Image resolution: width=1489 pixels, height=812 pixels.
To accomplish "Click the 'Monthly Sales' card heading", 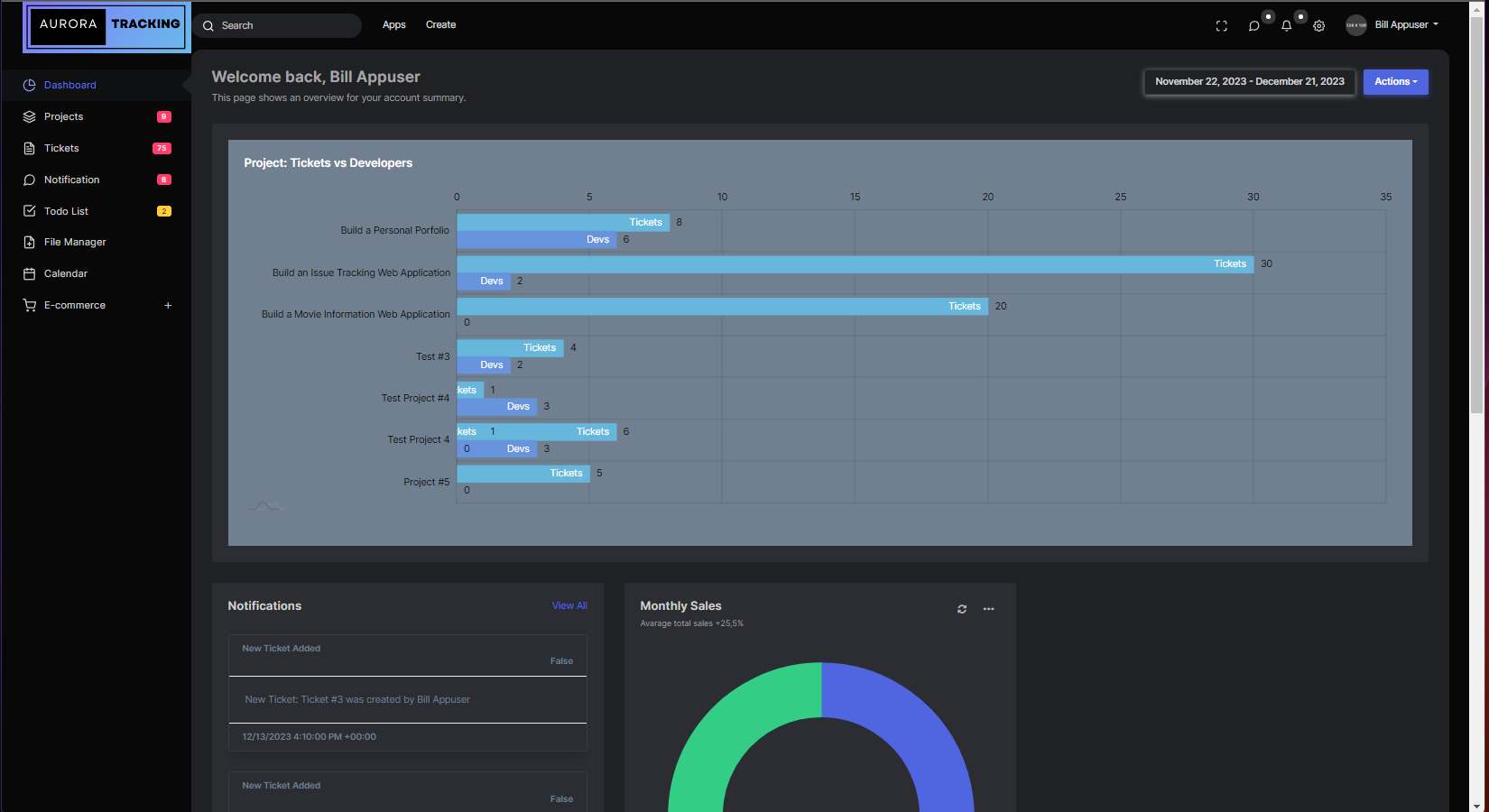I will tap(680, 606).
